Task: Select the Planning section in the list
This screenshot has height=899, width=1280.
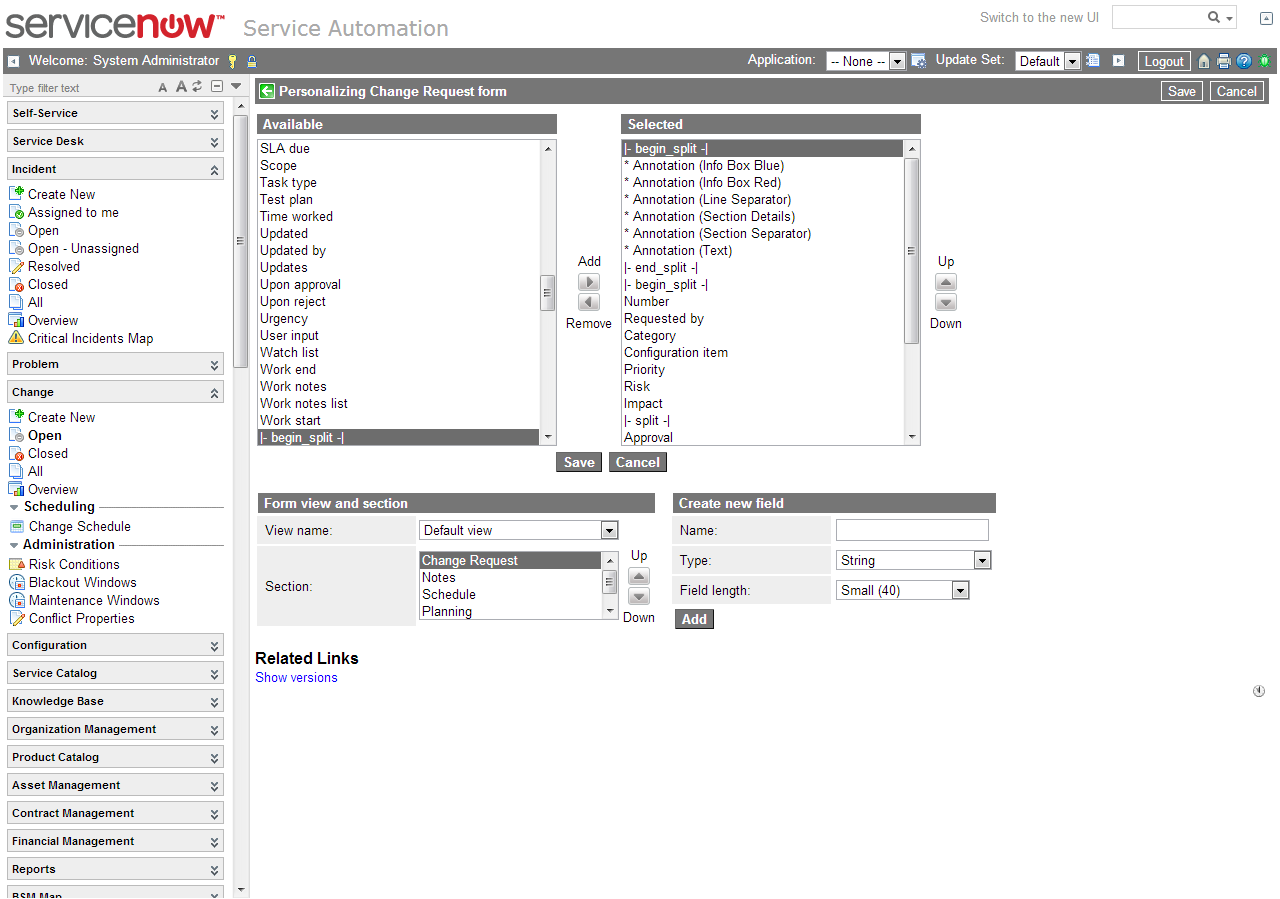Action: point(448,611)
